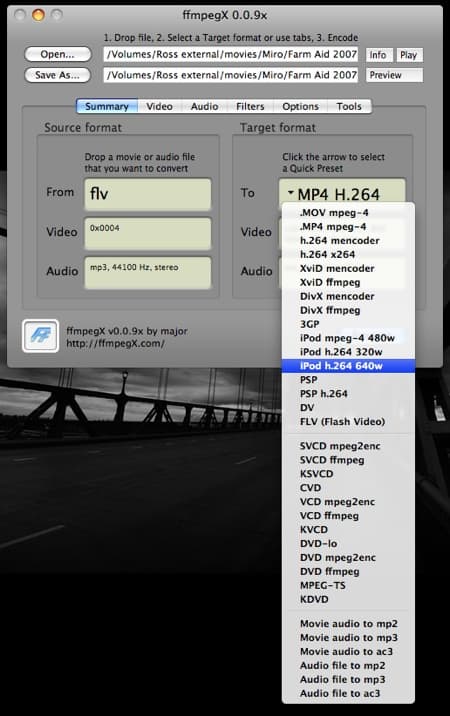Click the ffmpegX application logo icon

40,336
